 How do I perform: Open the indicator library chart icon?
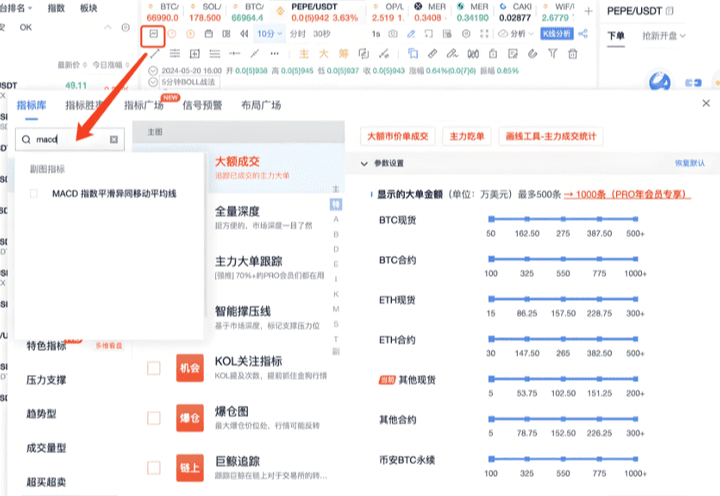[153, 34]
